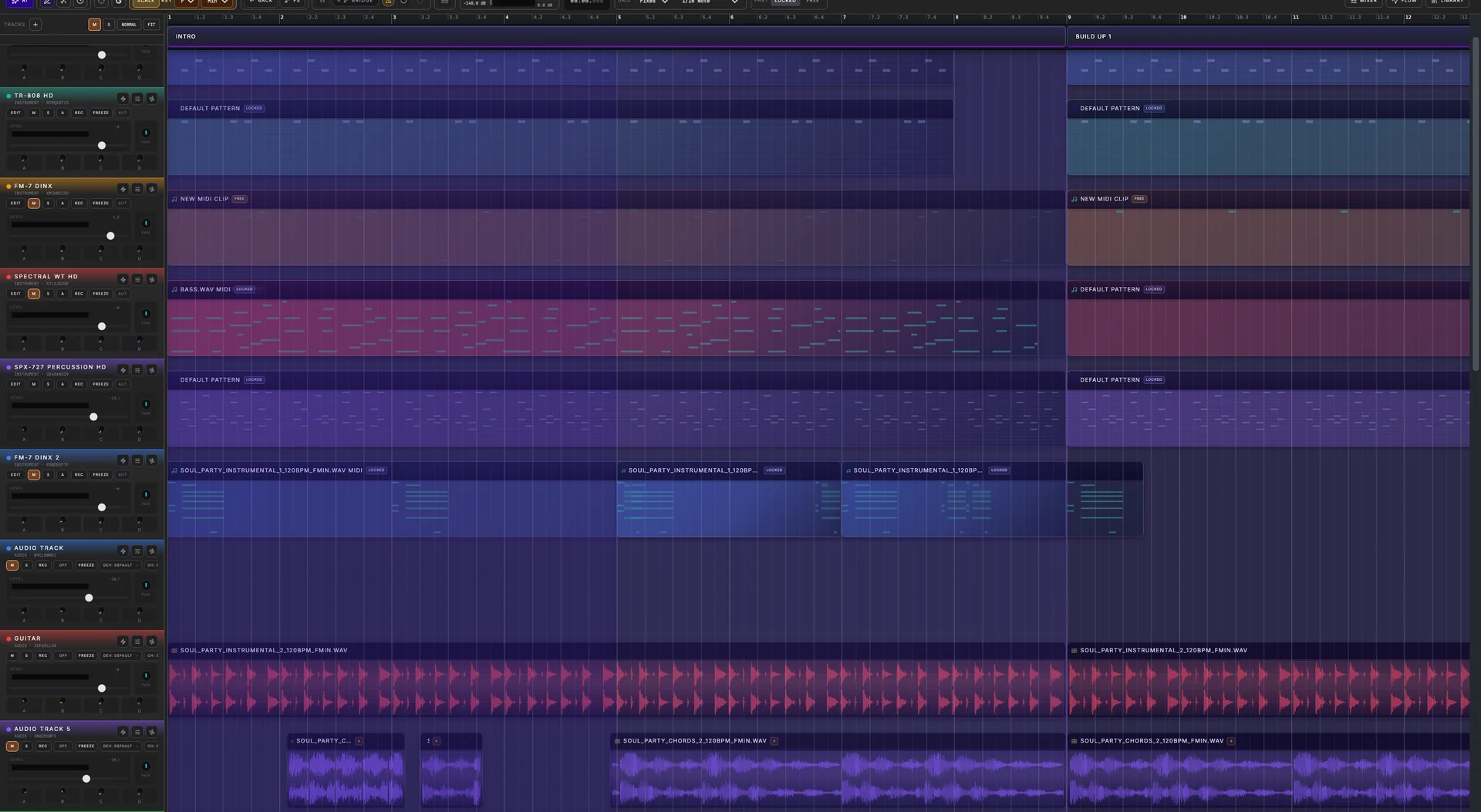The image size is (1481, 812).
Task: Click FREEZE on the Guitar track
Action: click(x=86, y=655)
